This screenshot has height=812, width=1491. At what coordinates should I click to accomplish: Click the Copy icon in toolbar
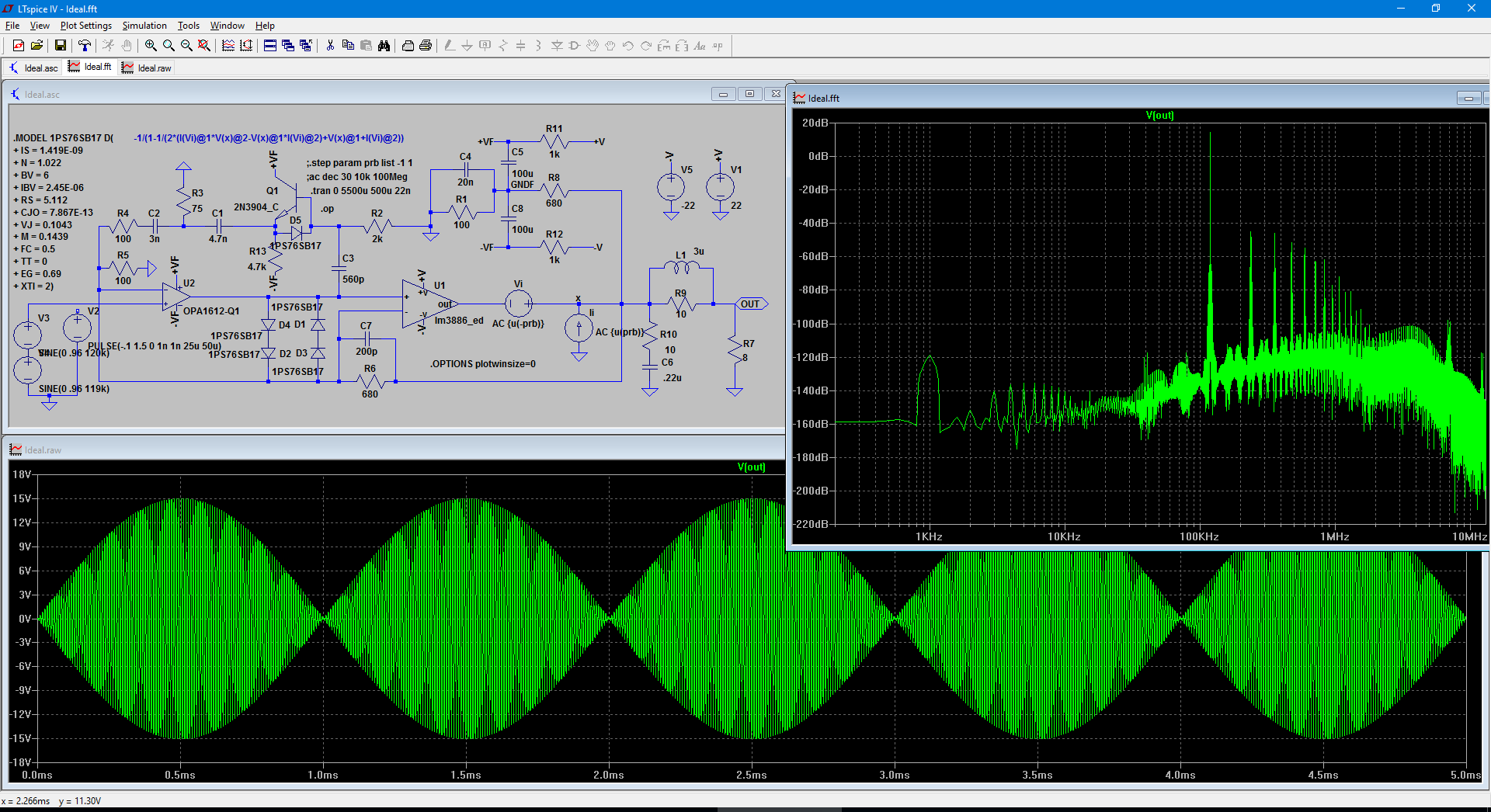[x=348, y=46]
